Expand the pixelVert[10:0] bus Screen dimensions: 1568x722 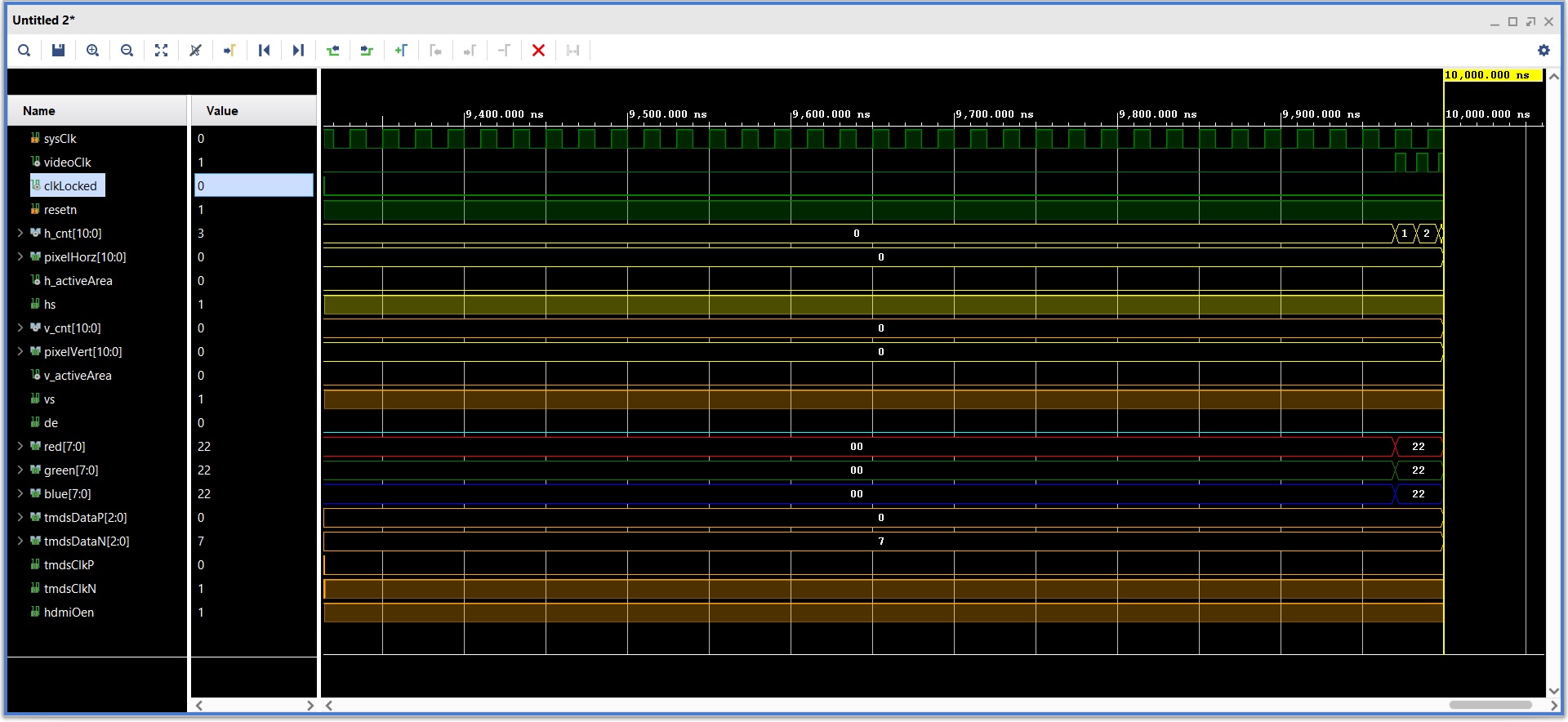[20, 352]
